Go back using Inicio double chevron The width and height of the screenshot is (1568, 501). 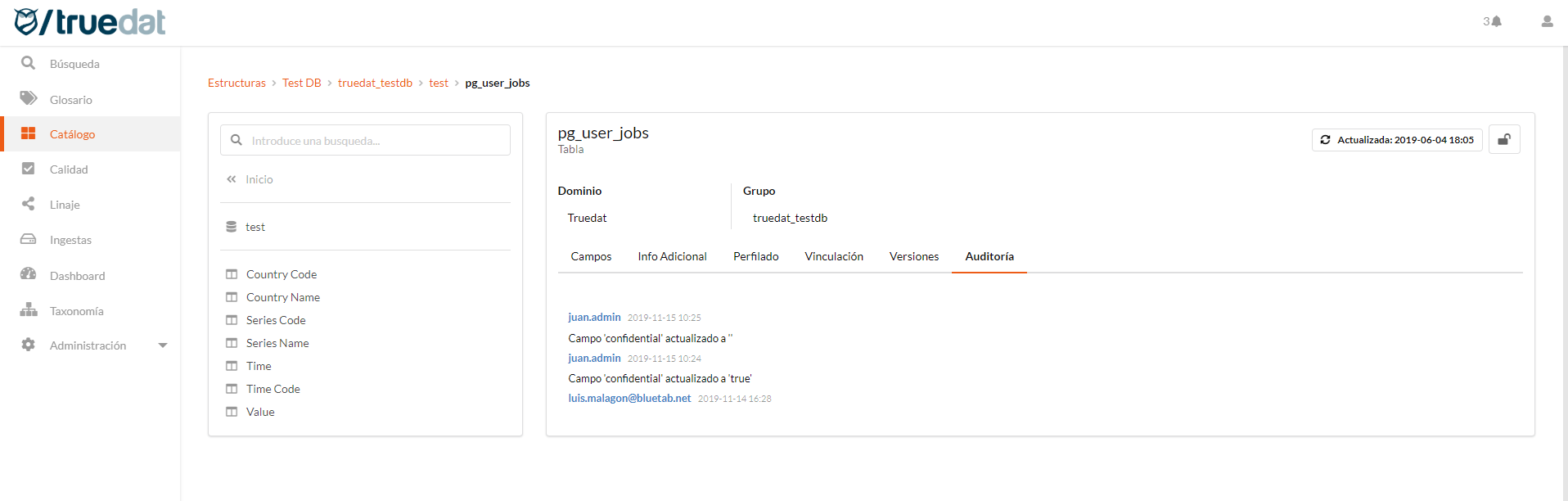(232, 179)
